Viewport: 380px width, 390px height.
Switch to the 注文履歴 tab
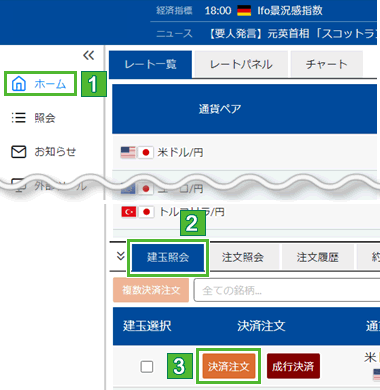pos(318,257)
